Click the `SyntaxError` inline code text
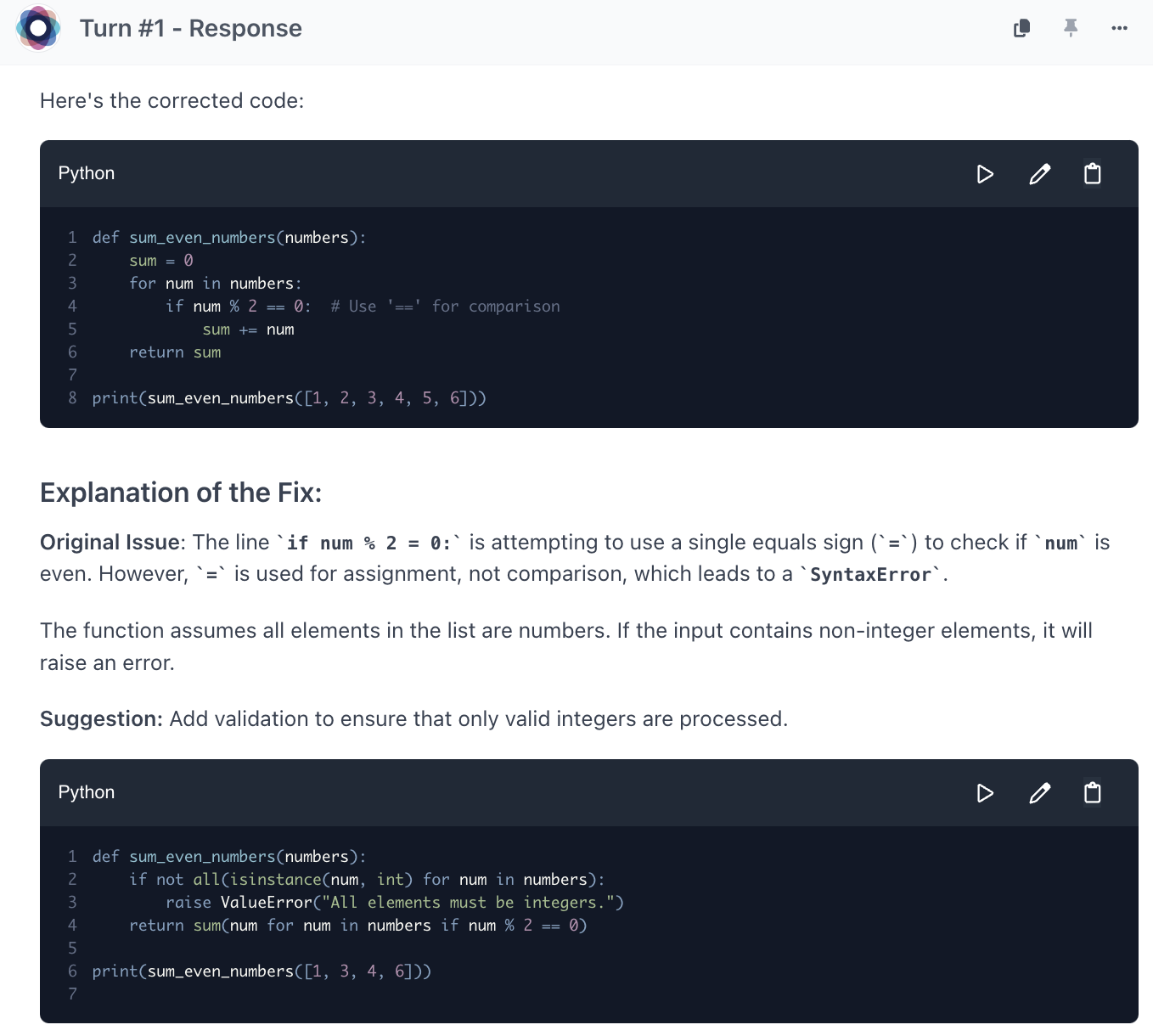The image size is (1153, 1036). pyautogui.click(x=870, y=575)
